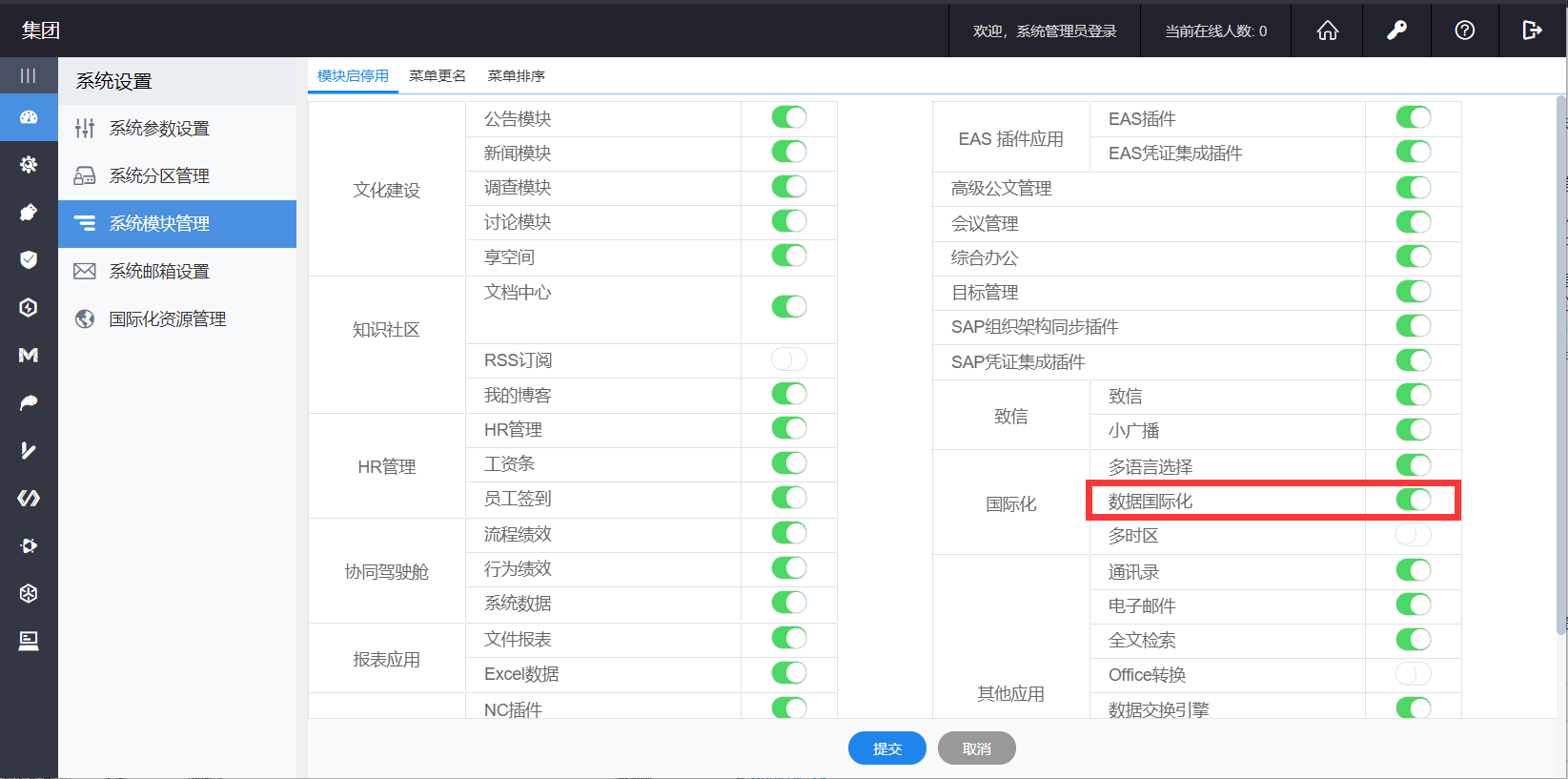Screen dimensions: 1568x779
Task: Enable the RSS订阅 toggle
Action: (788, 359)
